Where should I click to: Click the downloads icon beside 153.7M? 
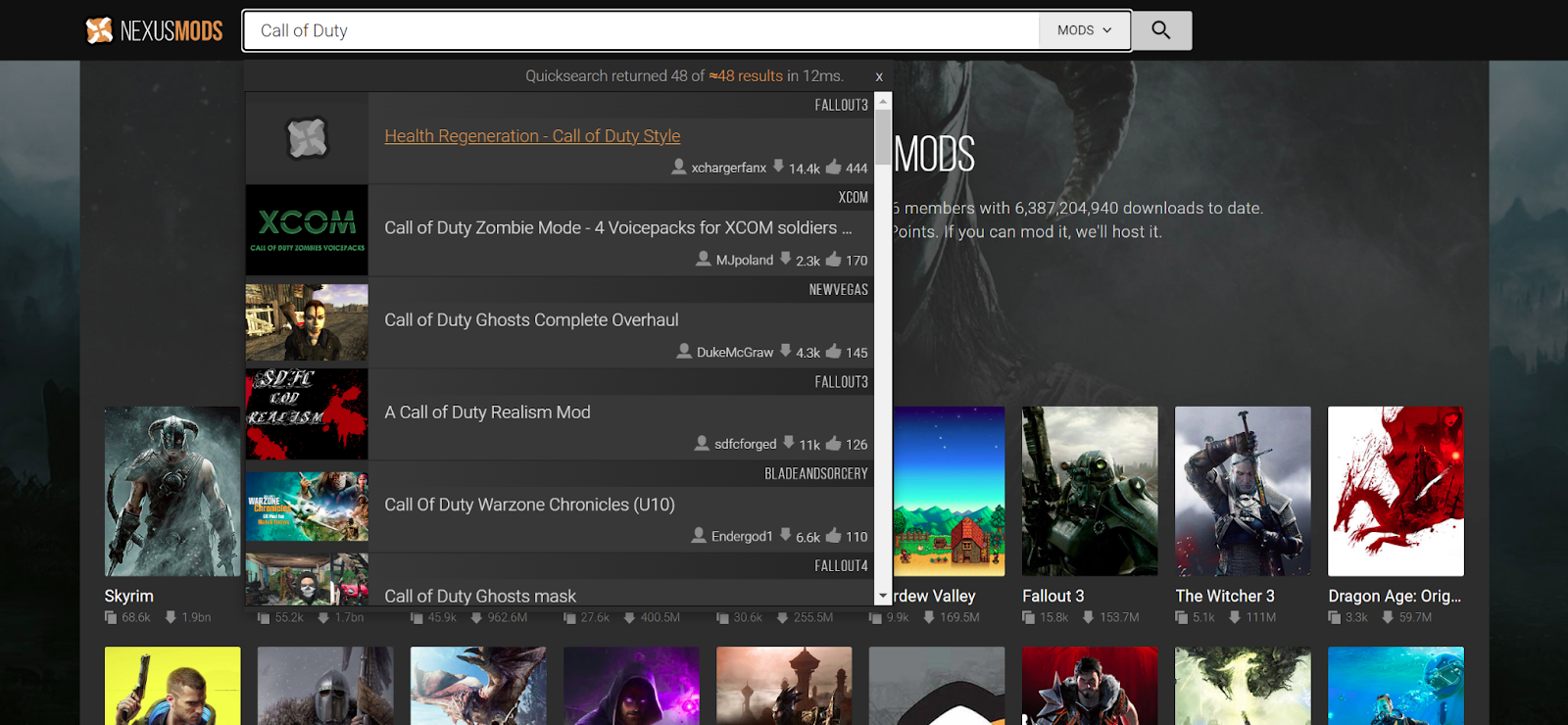pyautogui.click(x=1088, y=617)
